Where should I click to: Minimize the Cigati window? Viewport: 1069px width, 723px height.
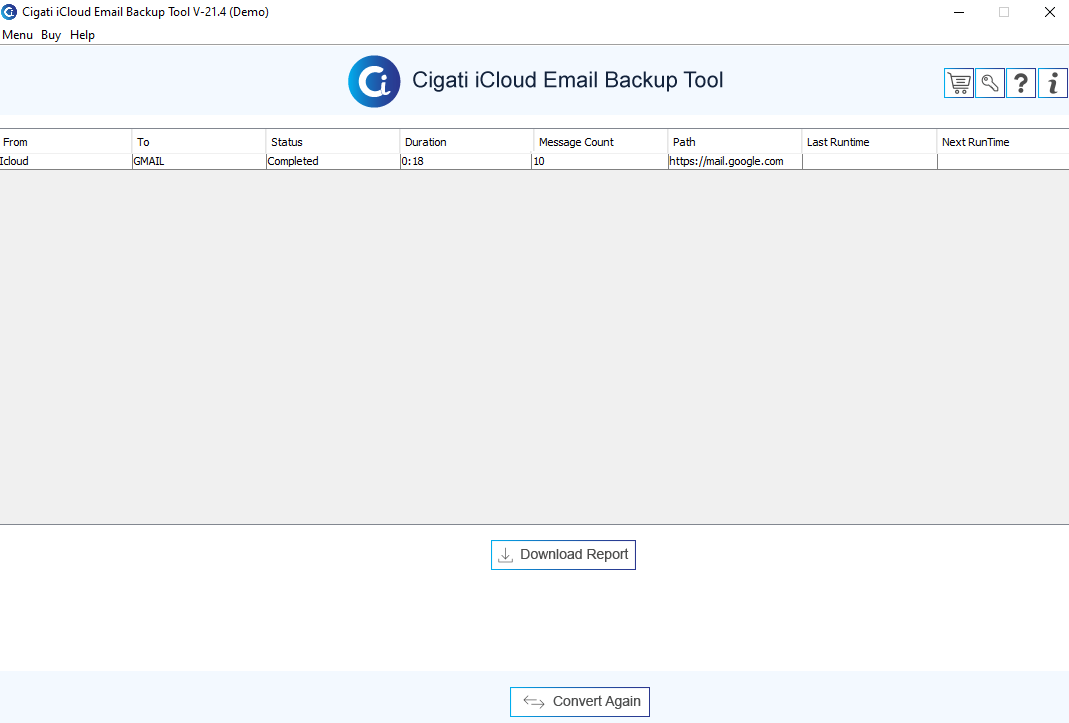point(959,12)
